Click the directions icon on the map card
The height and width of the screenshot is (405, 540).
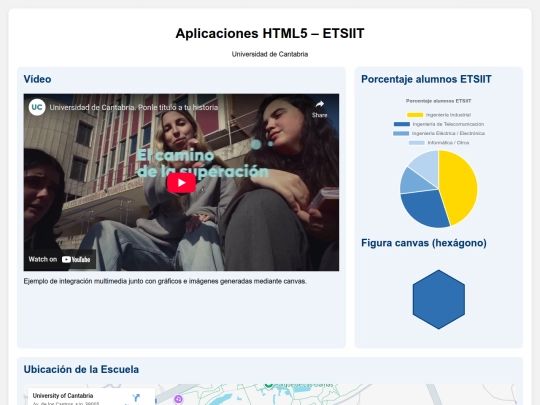click(x=136, y=398)
